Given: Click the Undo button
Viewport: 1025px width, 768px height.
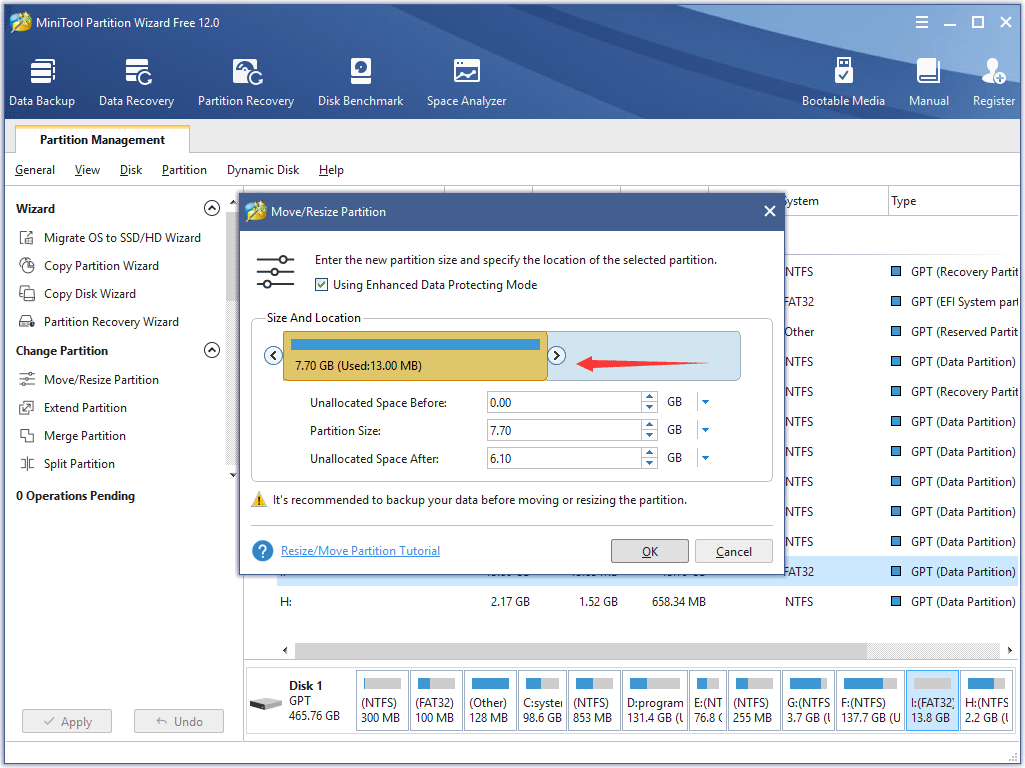Looking at the screenshot, I should tap(178, 722).
